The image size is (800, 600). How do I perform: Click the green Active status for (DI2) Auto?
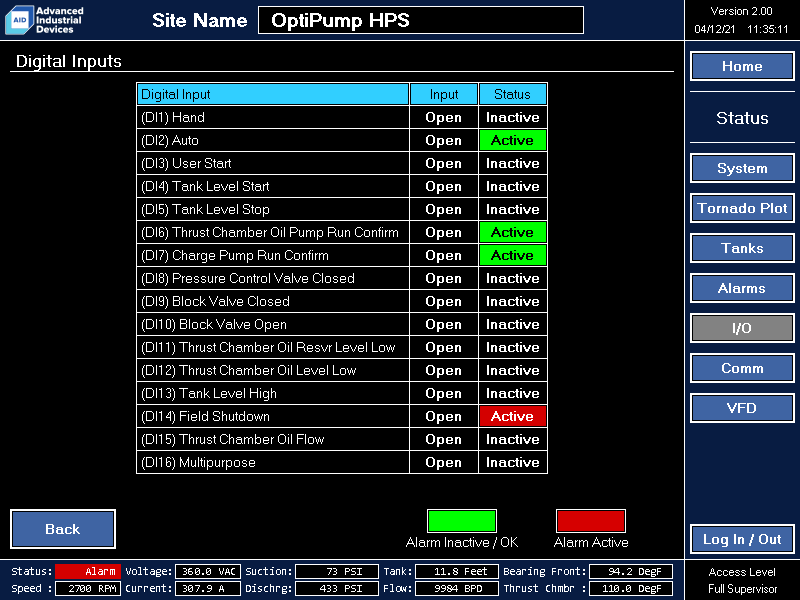(513, 140)
